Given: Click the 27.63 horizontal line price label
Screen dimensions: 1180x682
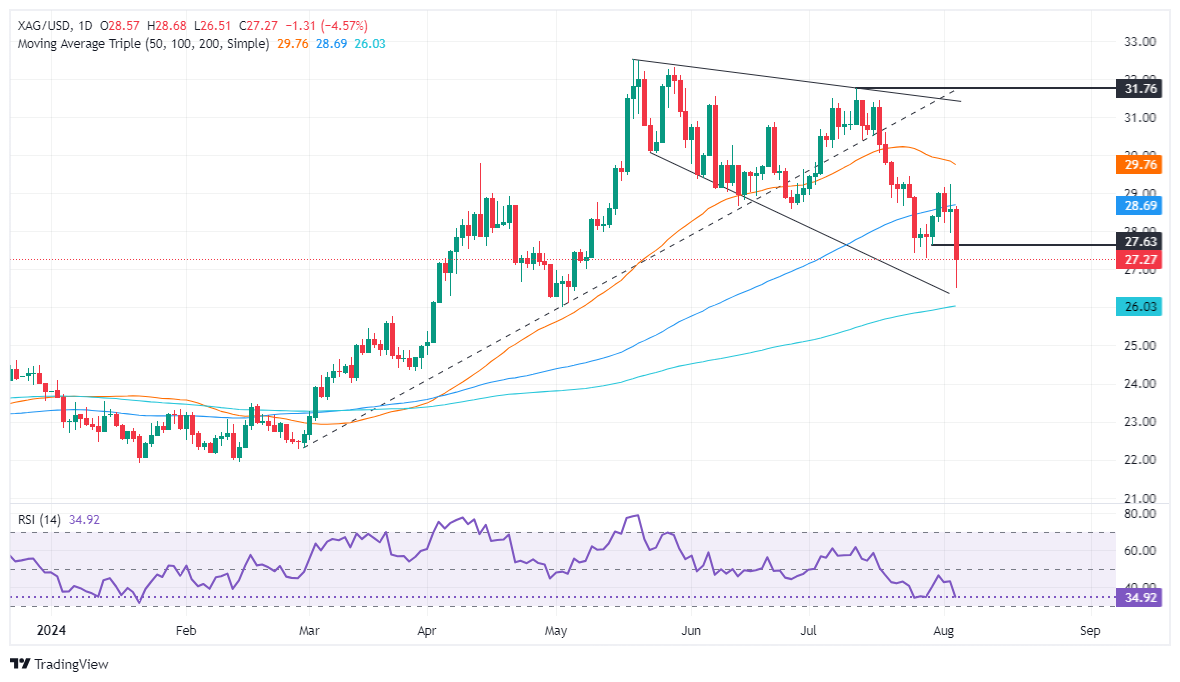Looking at the screenshot, I should click(x=1138, y=242).
